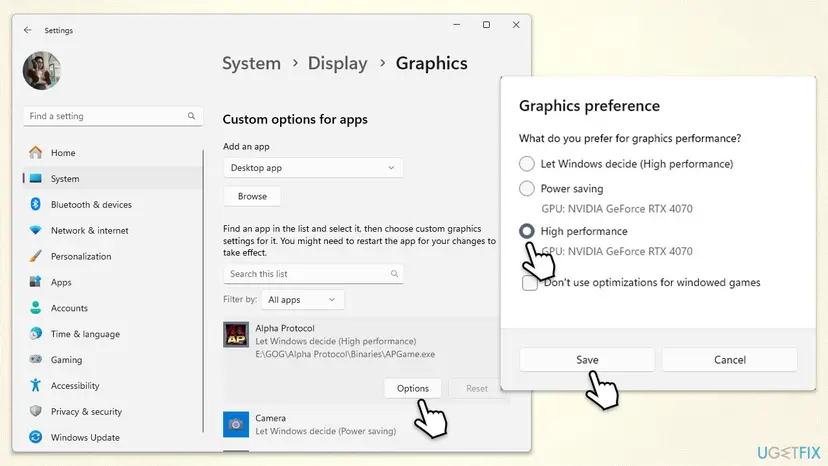The width and height of the screenshot is (828, 466).
Task: Click the System monitor icon
Action: tap(35, 179)
